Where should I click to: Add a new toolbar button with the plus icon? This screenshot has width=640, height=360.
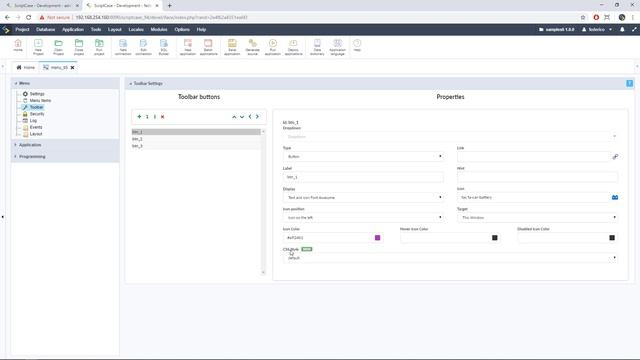pyautogui.click(x=139, y=117)
